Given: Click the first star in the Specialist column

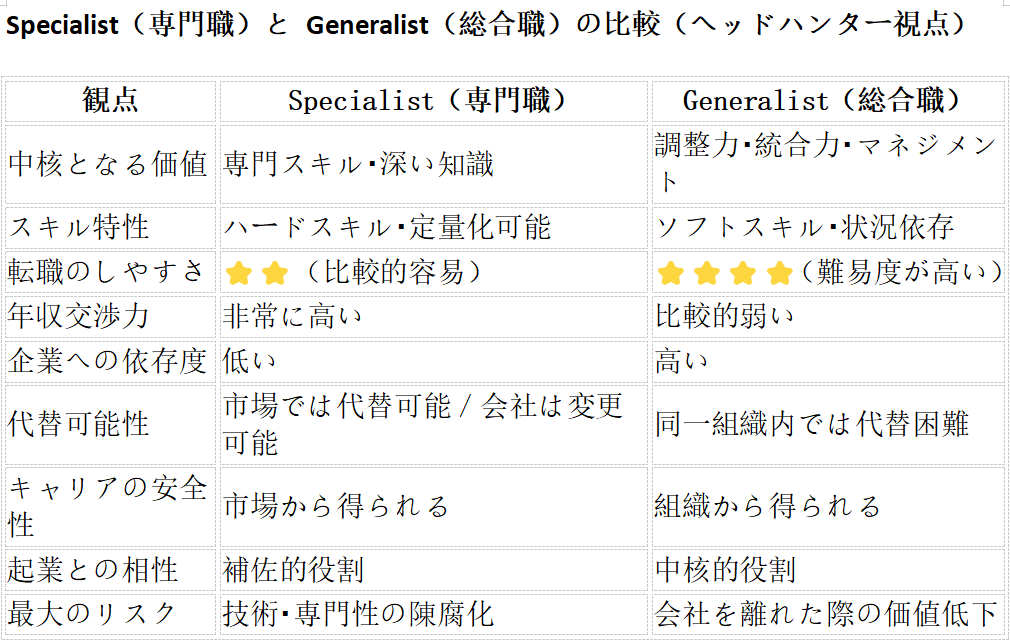Looking at the screenshot, I should [x=237, y=272].
